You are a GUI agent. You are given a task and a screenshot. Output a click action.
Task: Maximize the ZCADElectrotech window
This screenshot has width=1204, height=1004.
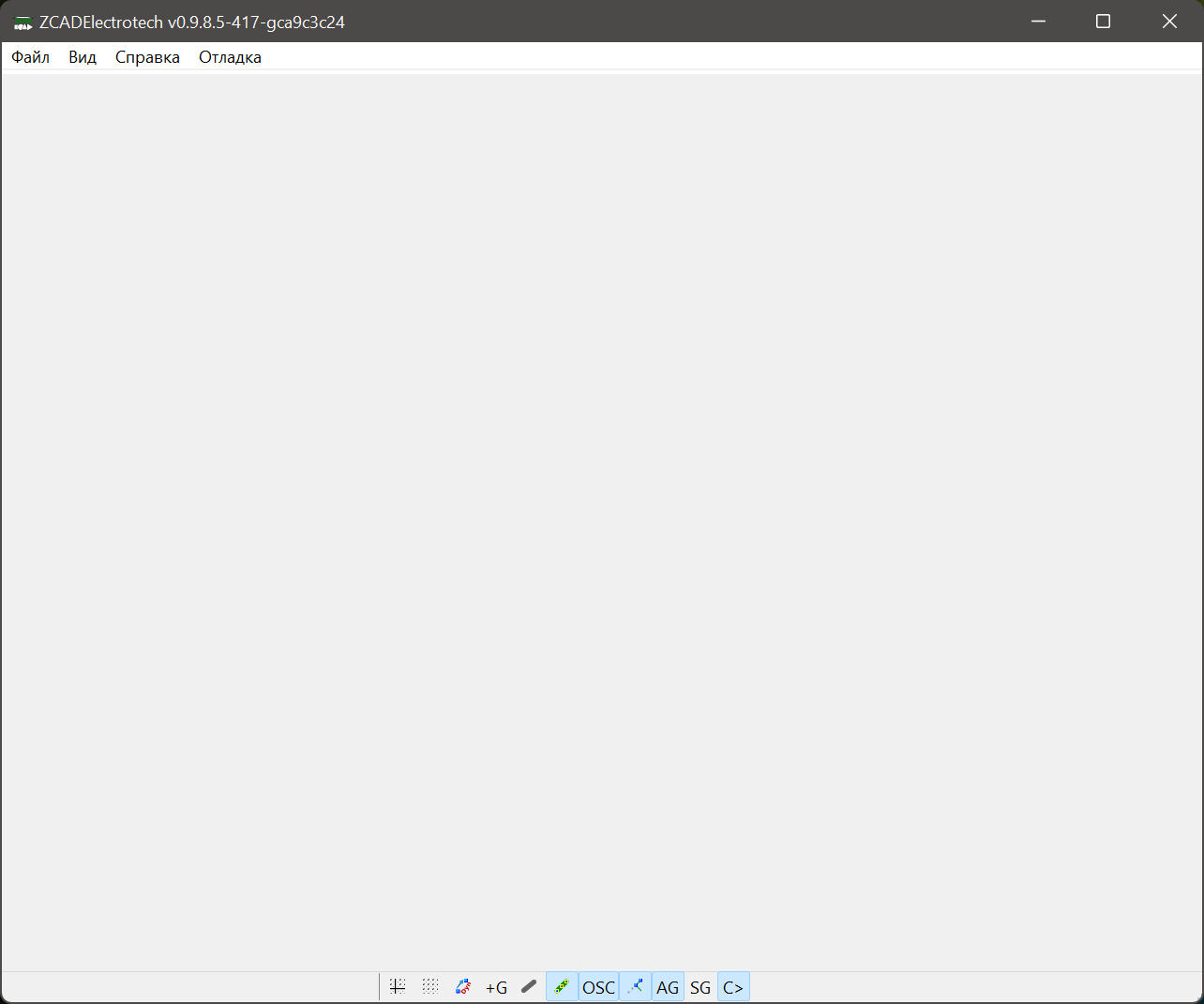coord(1104,22)
